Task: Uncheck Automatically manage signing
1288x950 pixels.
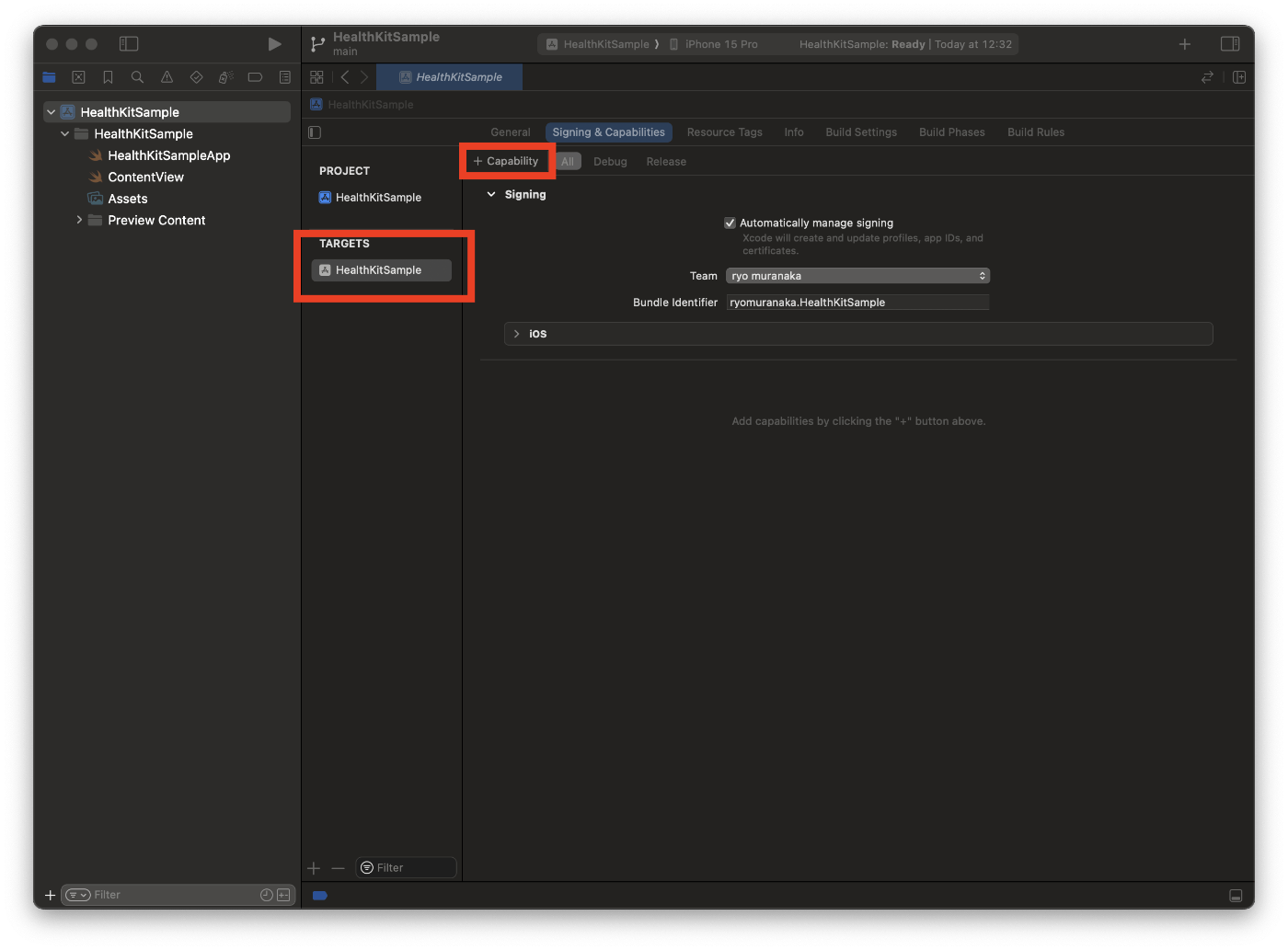Action: tap(730, 223)
